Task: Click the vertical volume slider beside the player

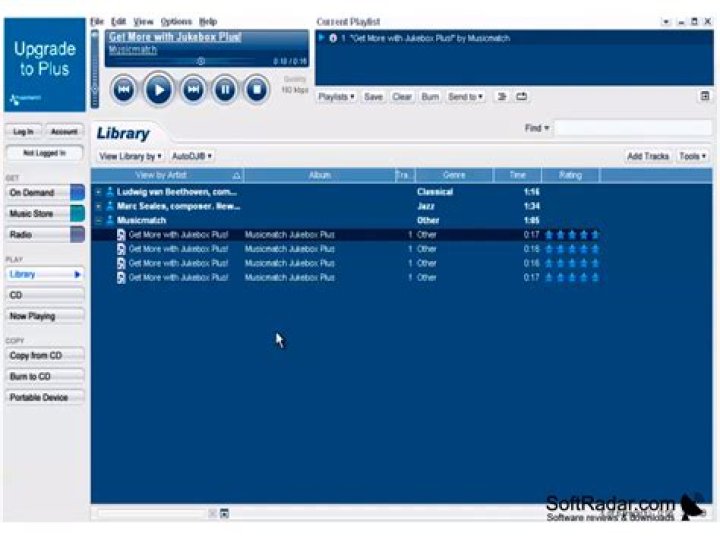Action: (95, 69)
